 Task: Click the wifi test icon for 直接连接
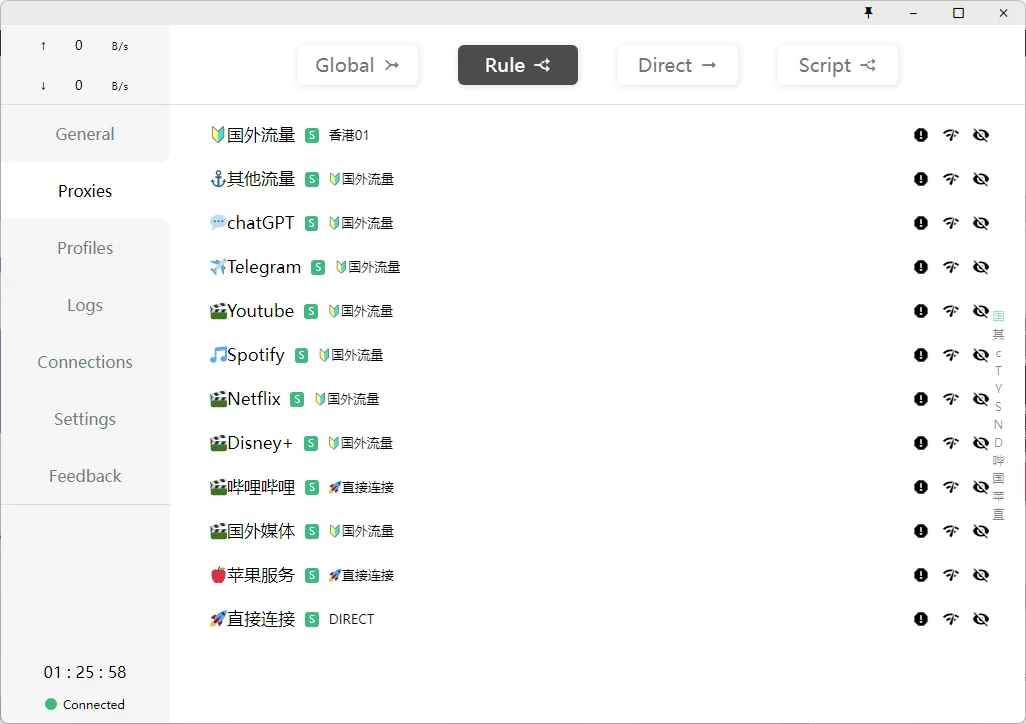951,619
